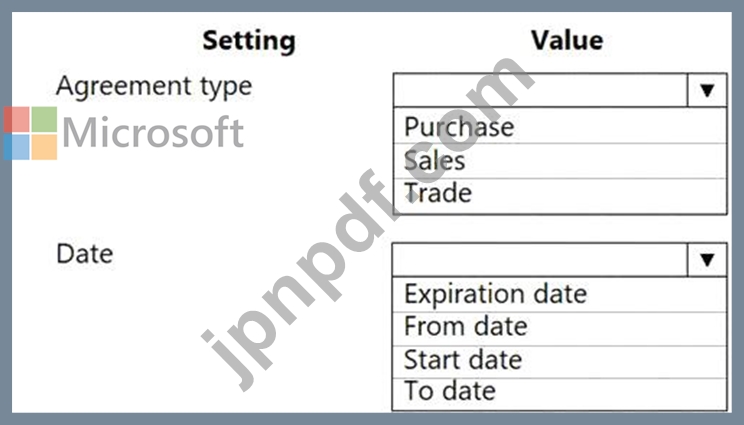The height and width of the screenshot is (425, 744).
Task: Click the blank row below Trade
Action: click(x=560, y=208)
